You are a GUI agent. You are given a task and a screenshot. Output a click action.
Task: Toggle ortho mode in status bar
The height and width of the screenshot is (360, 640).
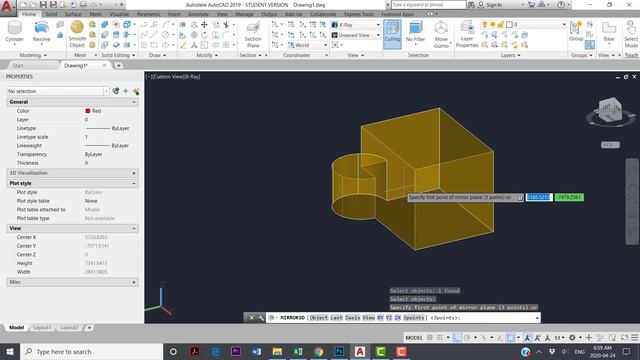[457, 338]
